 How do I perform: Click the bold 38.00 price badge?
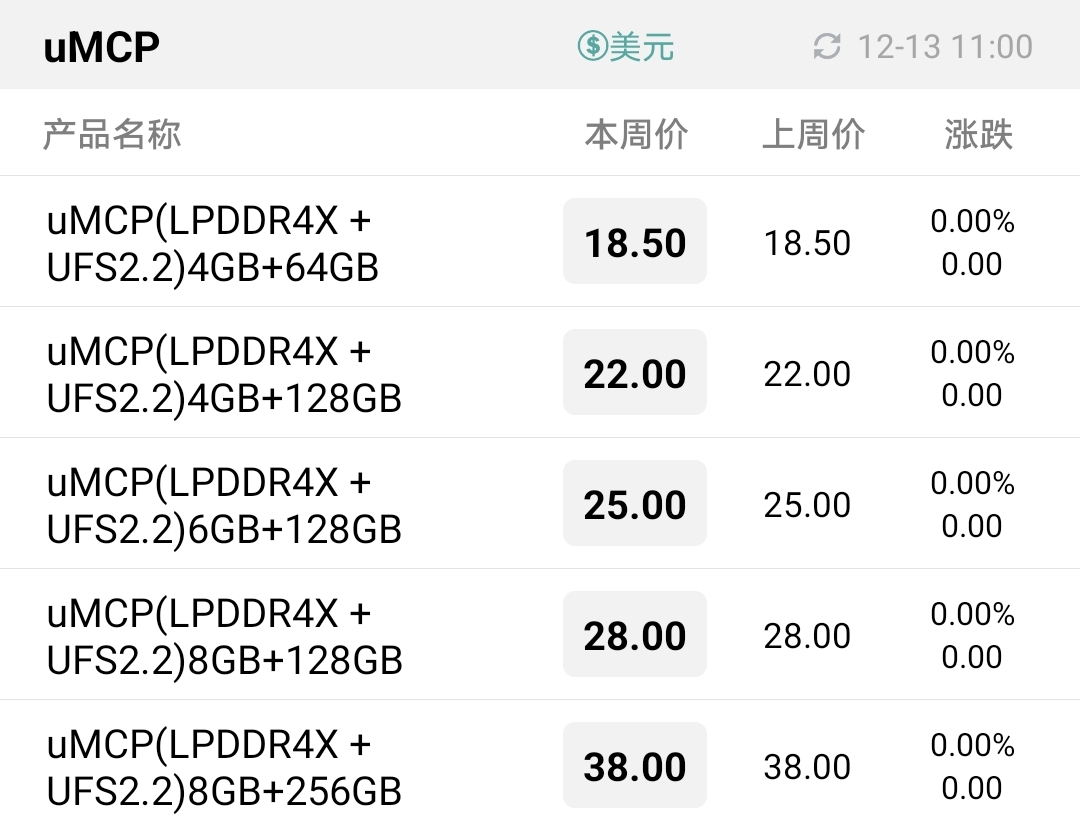coord(635,764)
